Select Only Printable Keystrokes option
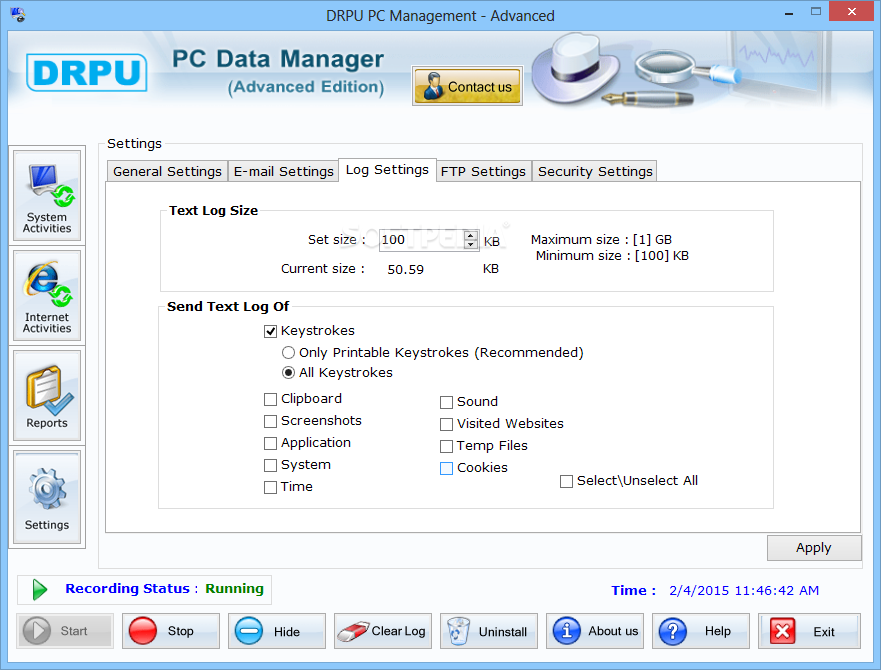Image resolution: width=881 pixels, height=670 pixels. 288,353
